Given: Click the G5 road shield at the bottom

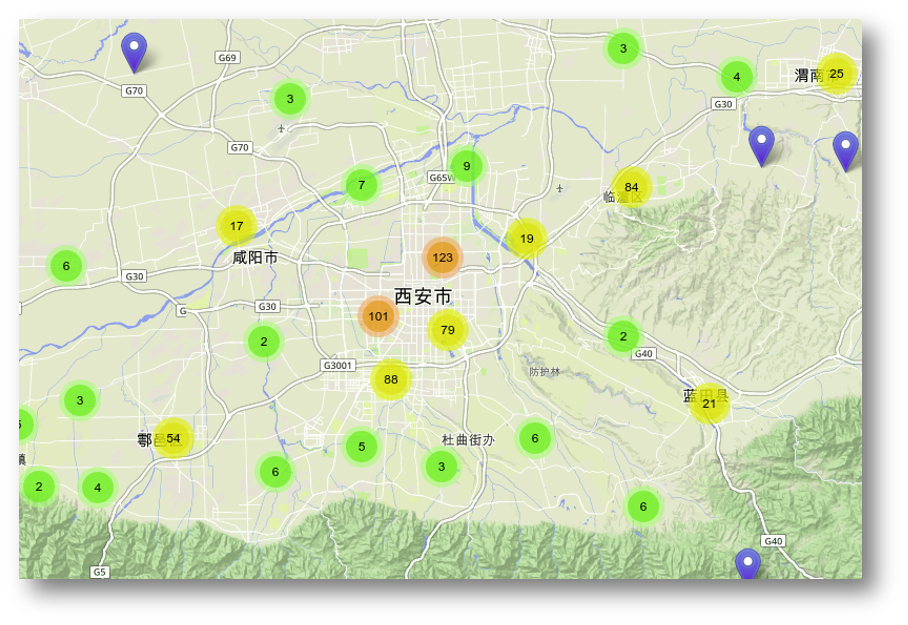Looking at the screenshot, I should click(x=100, y=572).
